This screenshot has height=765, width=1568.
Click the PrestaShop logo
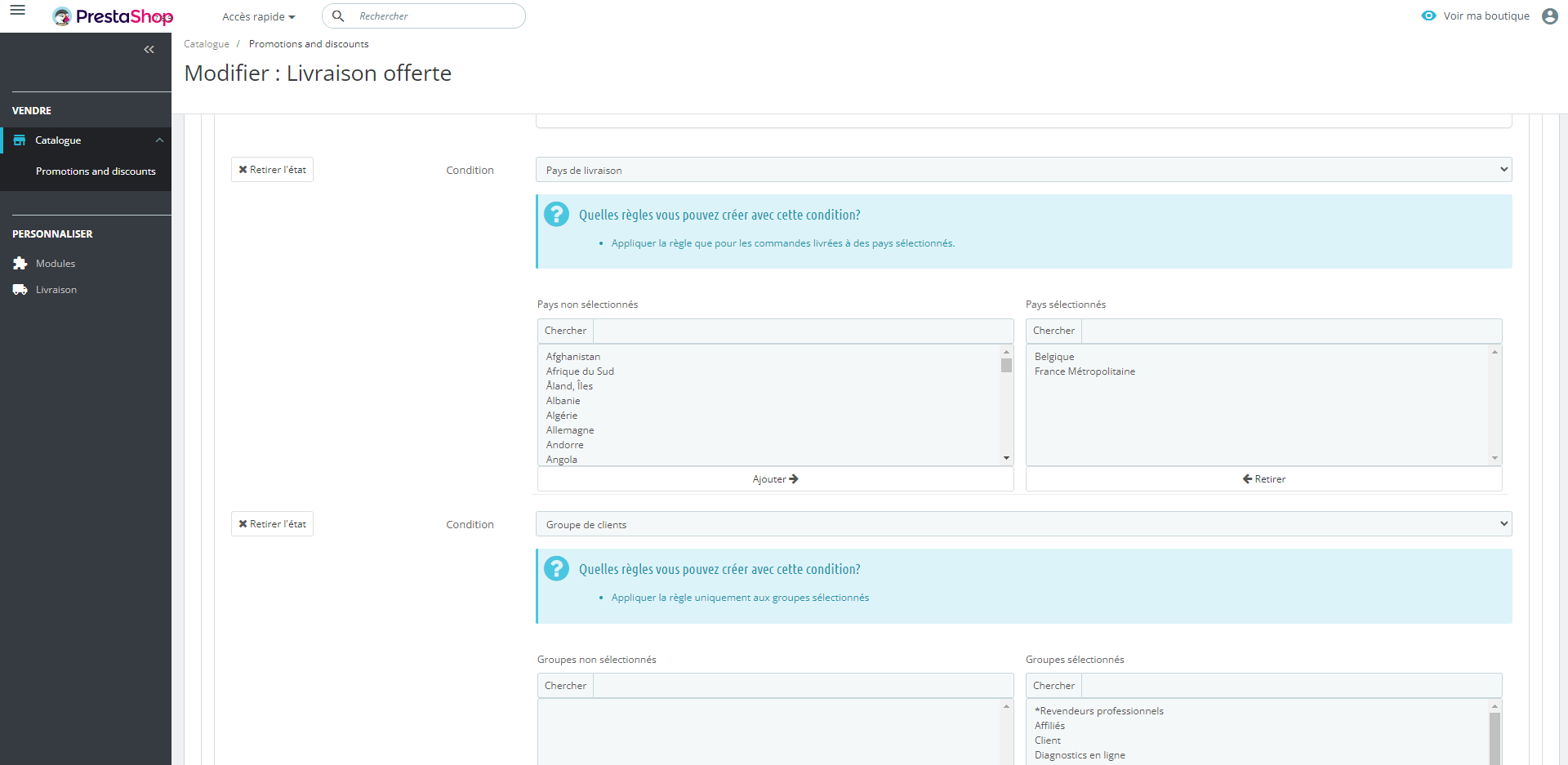(x=113, y=16)
